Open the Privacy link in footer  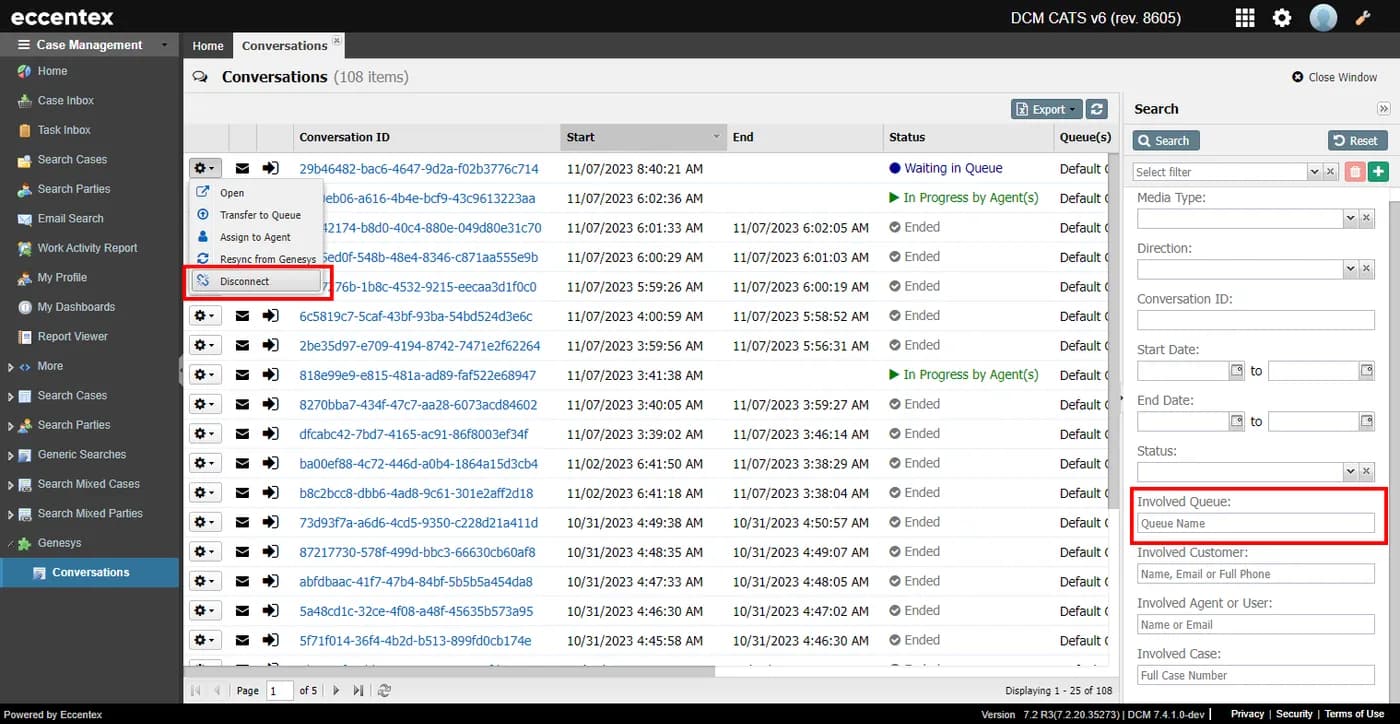pyautogui.click(x=1247, y=714)
